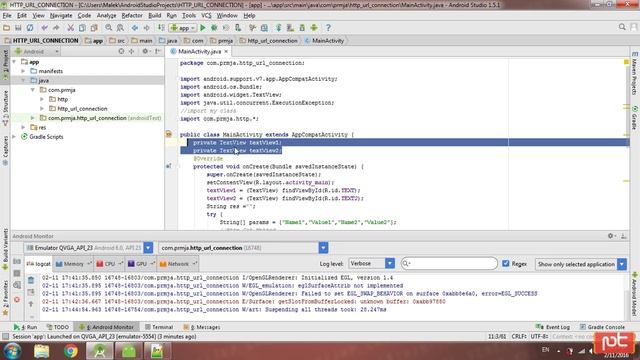The width and height of the screenshot is (640, 360).
Task: Click the Windows Start button
Action: (x=12, y=351)
